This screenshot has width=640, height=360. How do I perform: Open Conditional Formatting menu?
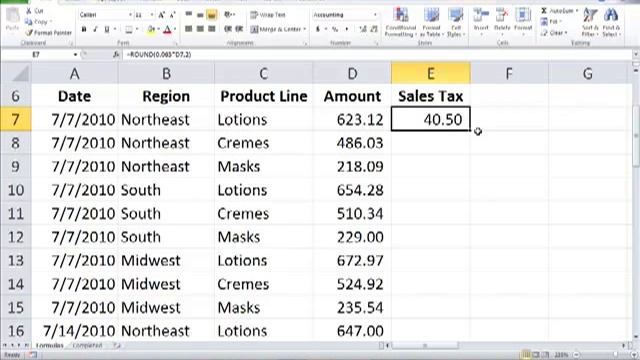(400, 22)
